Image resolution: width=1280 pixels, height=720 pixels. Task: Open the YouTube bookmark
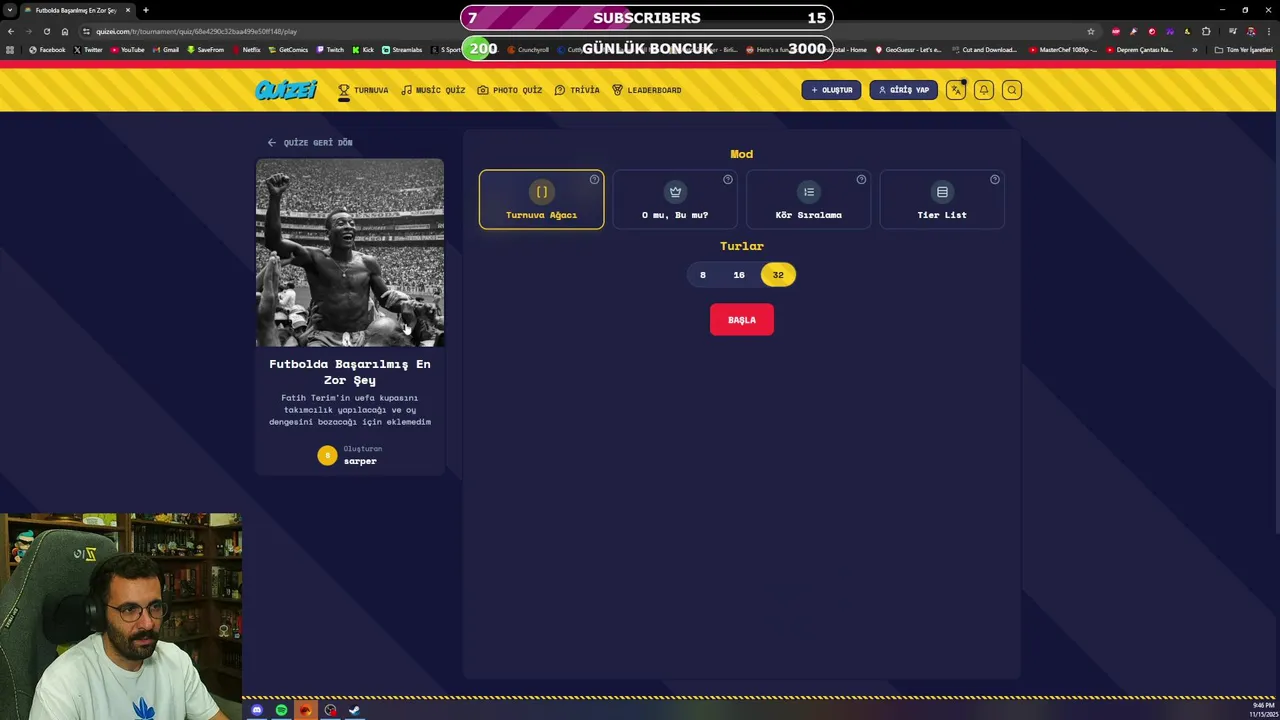point(128,49)
